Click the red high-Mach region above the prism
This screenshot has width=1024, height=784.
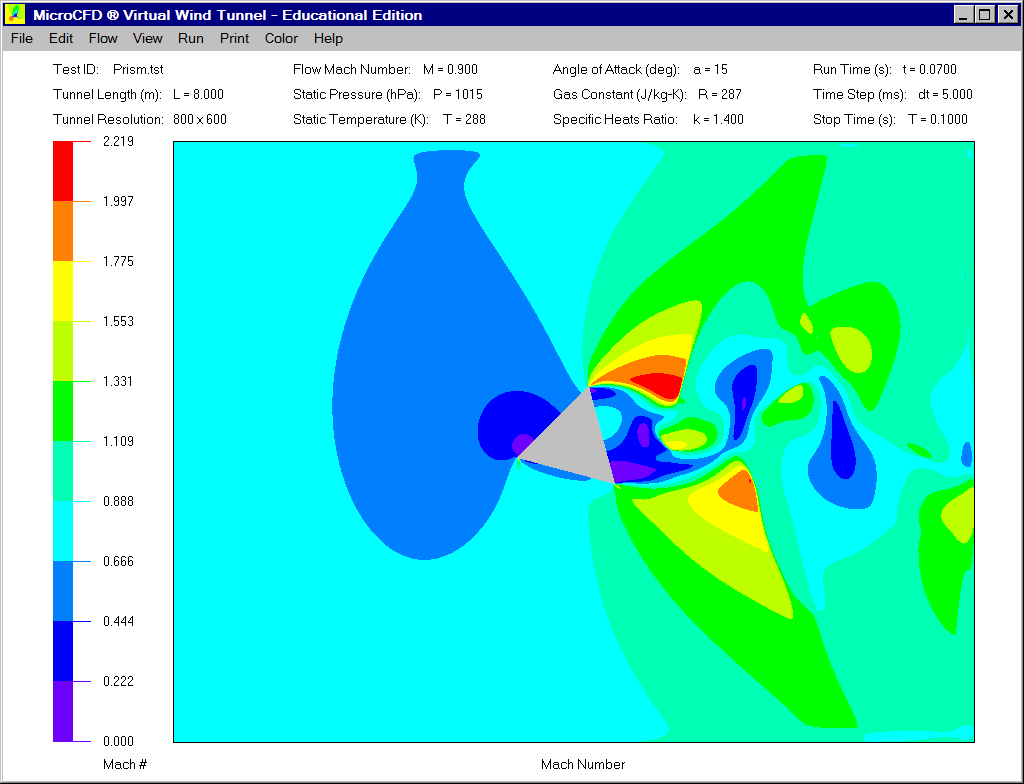pos(660,384)
